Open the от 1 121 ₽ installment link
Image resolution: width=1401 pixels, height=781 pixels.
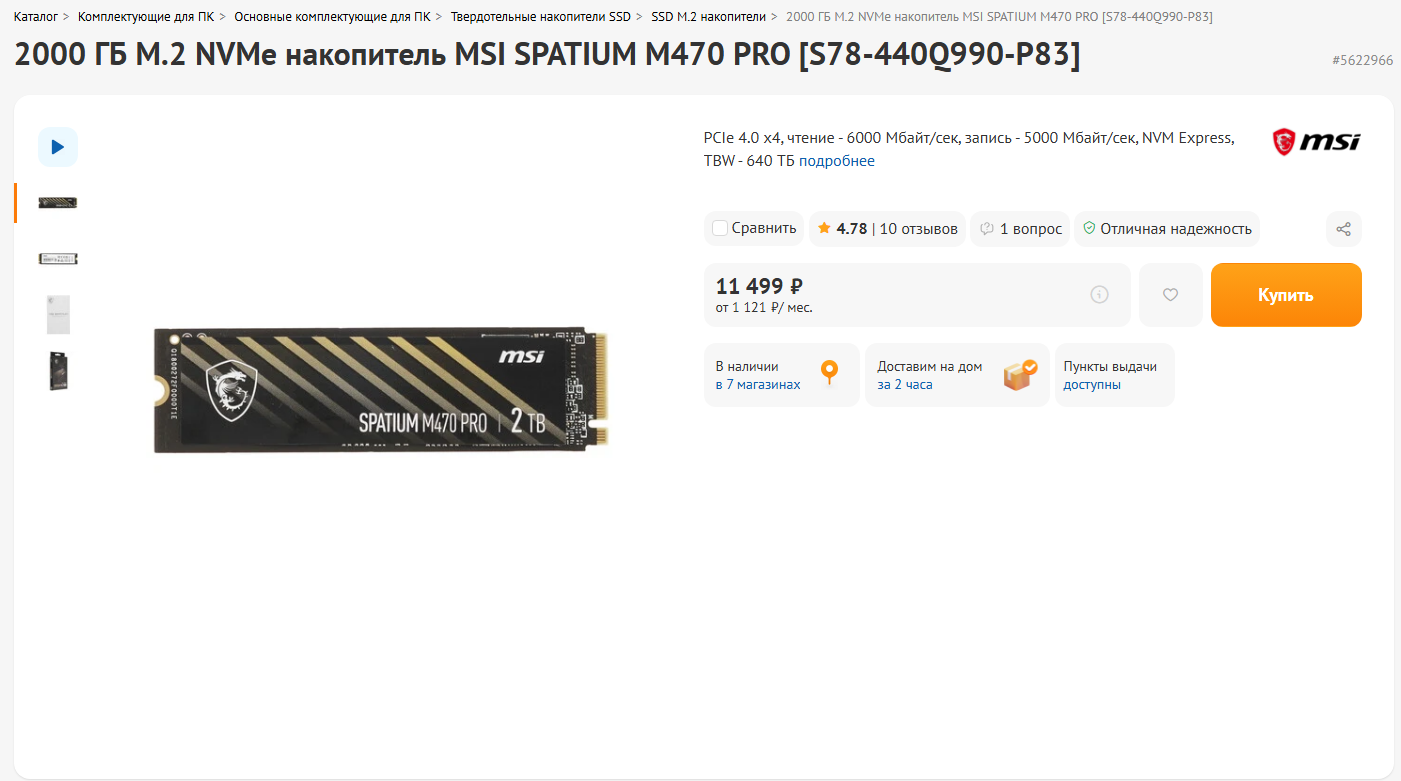[x=764, y=308]
